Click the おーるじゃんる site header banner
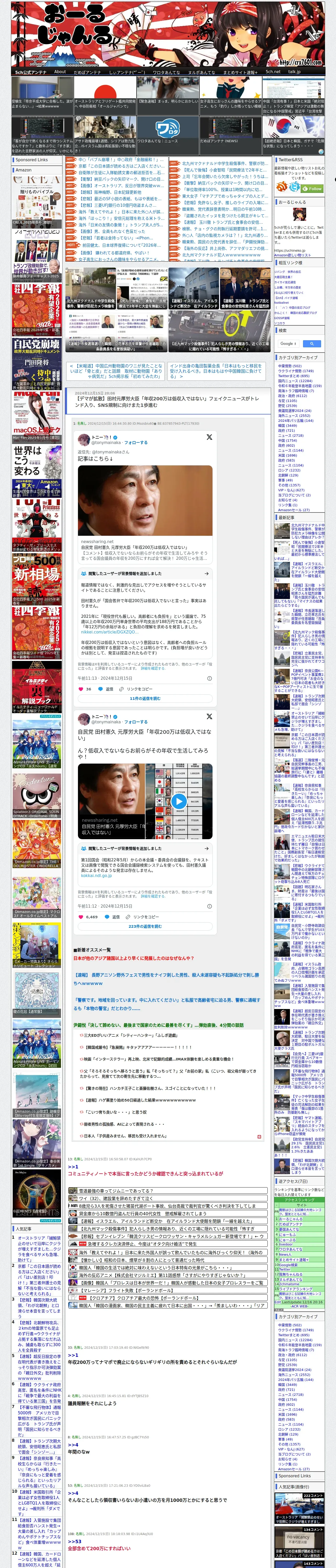336x1568 pixels. pyautogui.click(x=168, y=34)
